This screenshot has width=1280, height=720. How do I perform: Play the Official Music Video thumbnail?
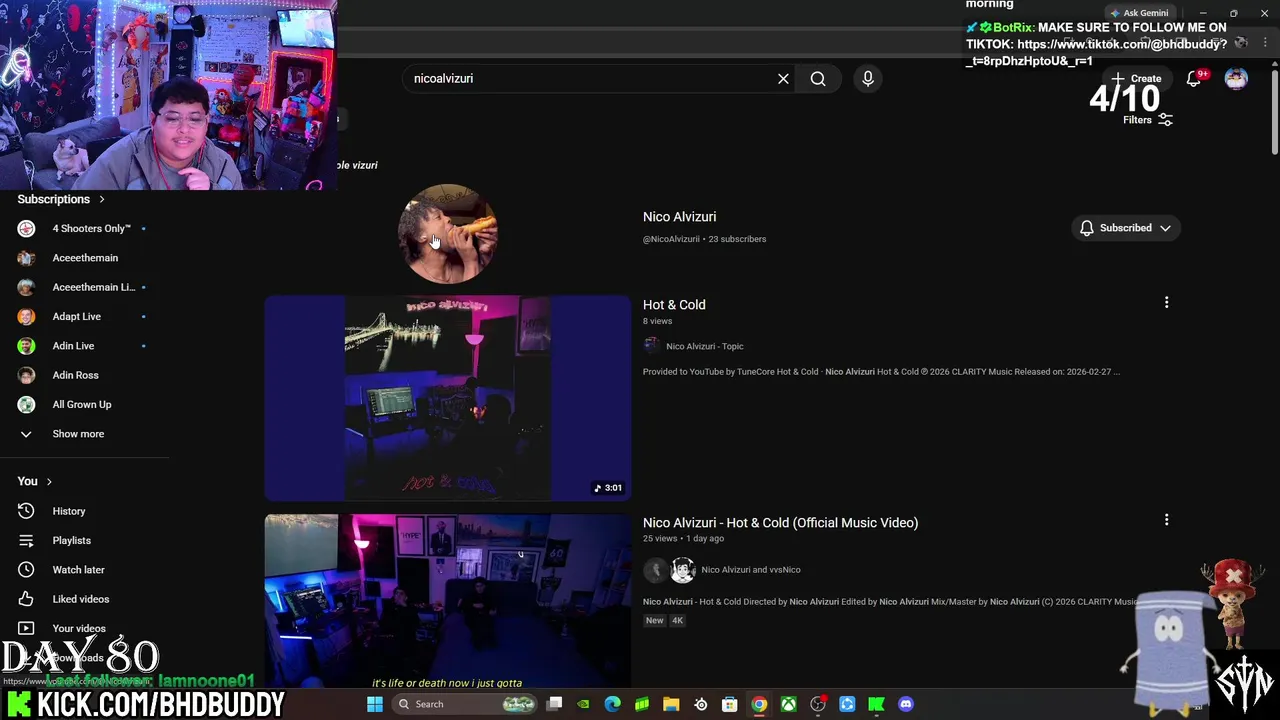(x=448, y=602)
